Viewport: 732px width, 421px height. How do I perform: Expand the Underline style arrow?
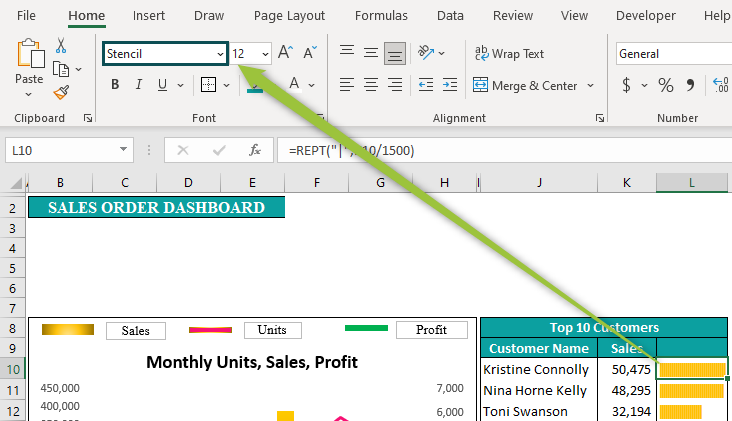tap(180, 85)
